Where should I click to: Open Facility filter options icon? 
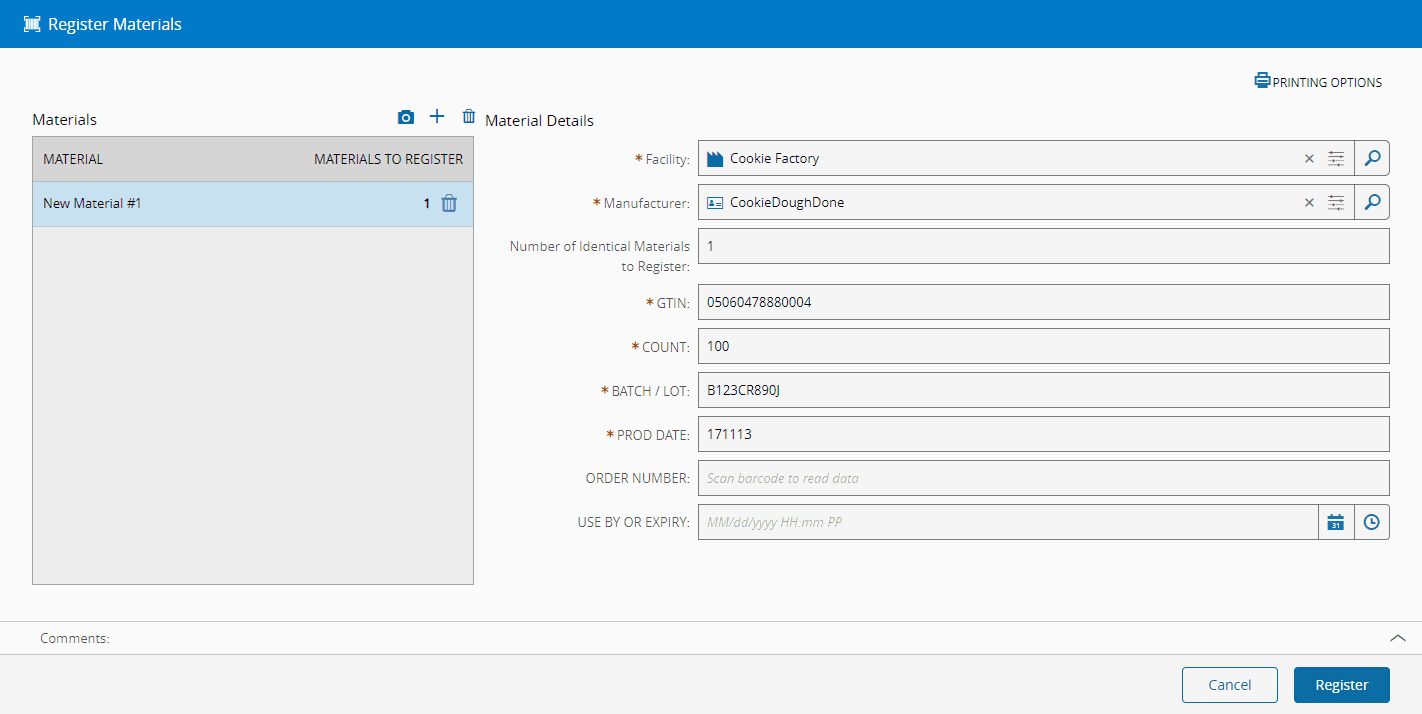1336,159
